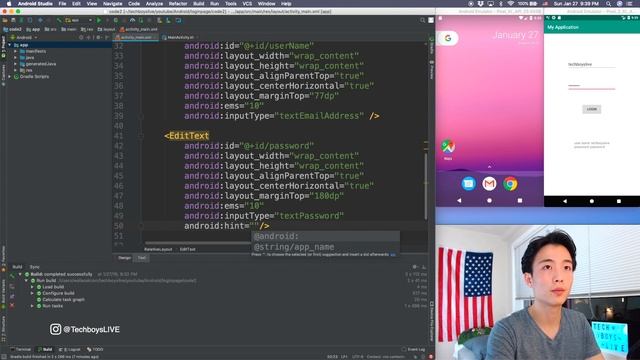This screenshot has height=360, width=640.
Task: Click the Bluetooth icon in menu bar
Action: tap(500, 4)
